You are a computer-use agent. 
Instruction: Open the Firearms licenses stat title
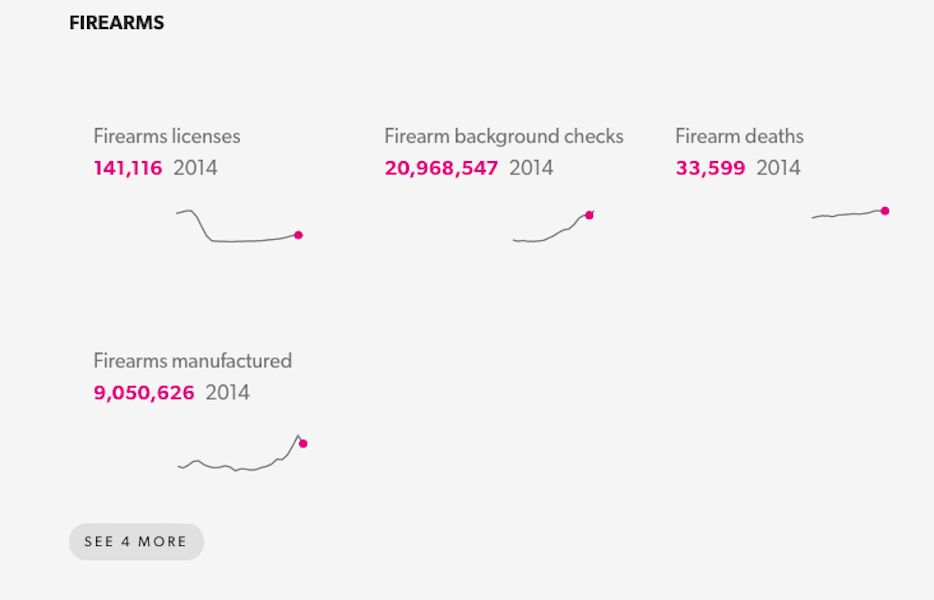click(167, 136)
